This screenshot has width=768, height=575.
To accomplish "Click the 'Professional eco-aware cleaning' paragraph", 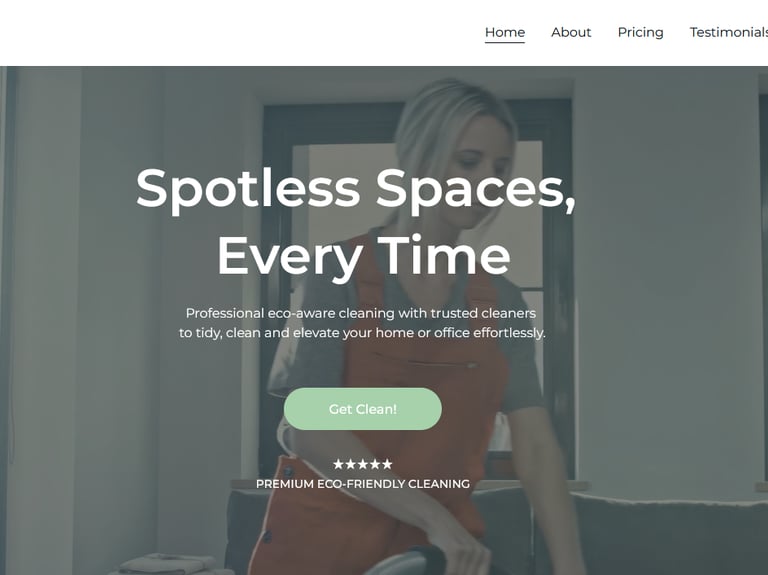I will click(362, 323).
